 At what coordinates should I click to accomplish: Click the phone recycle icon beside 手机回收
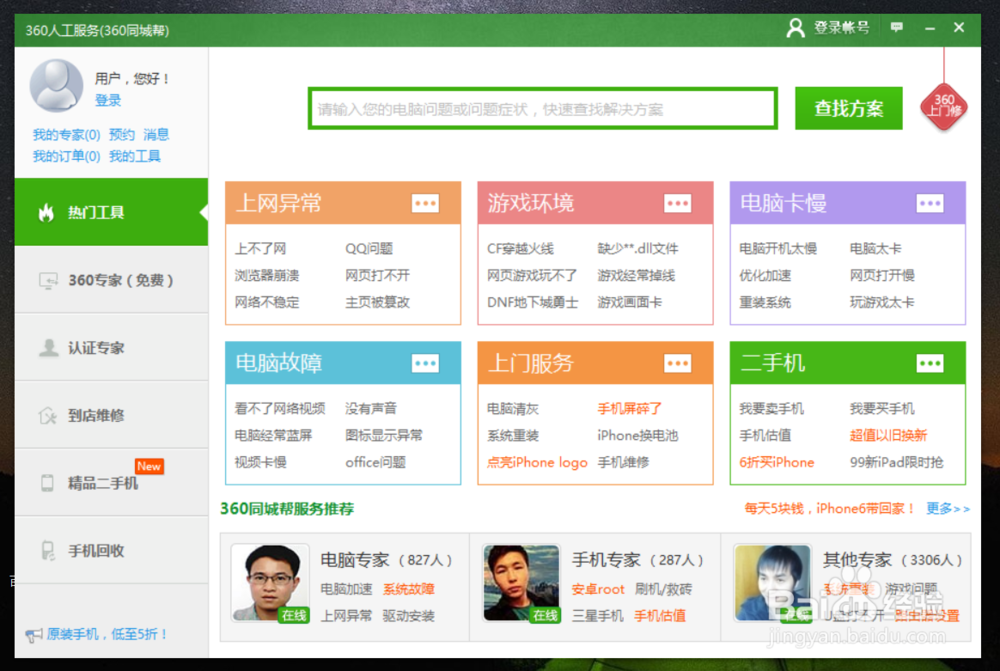[x=48, y=550]
